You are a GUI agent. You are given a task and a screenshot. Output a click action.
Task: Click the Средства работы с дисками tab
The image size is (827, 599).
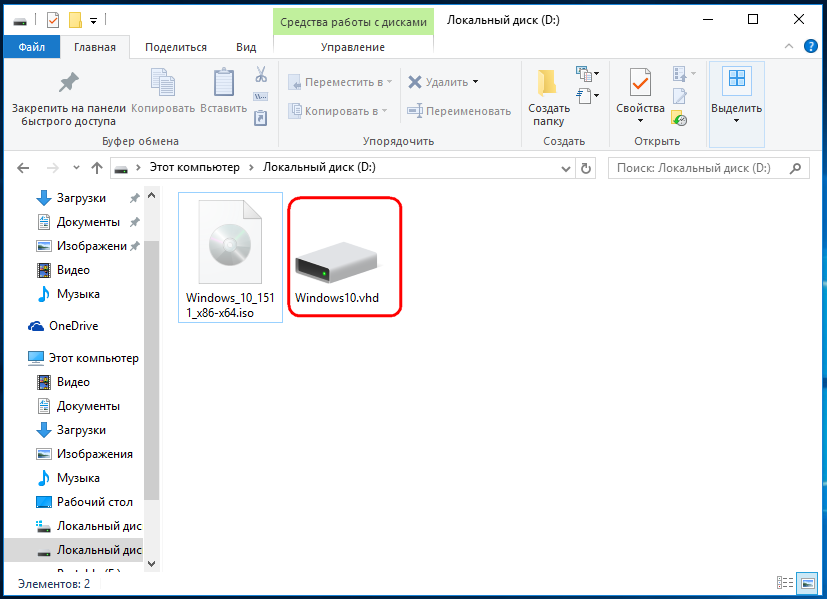pos(353,22)
